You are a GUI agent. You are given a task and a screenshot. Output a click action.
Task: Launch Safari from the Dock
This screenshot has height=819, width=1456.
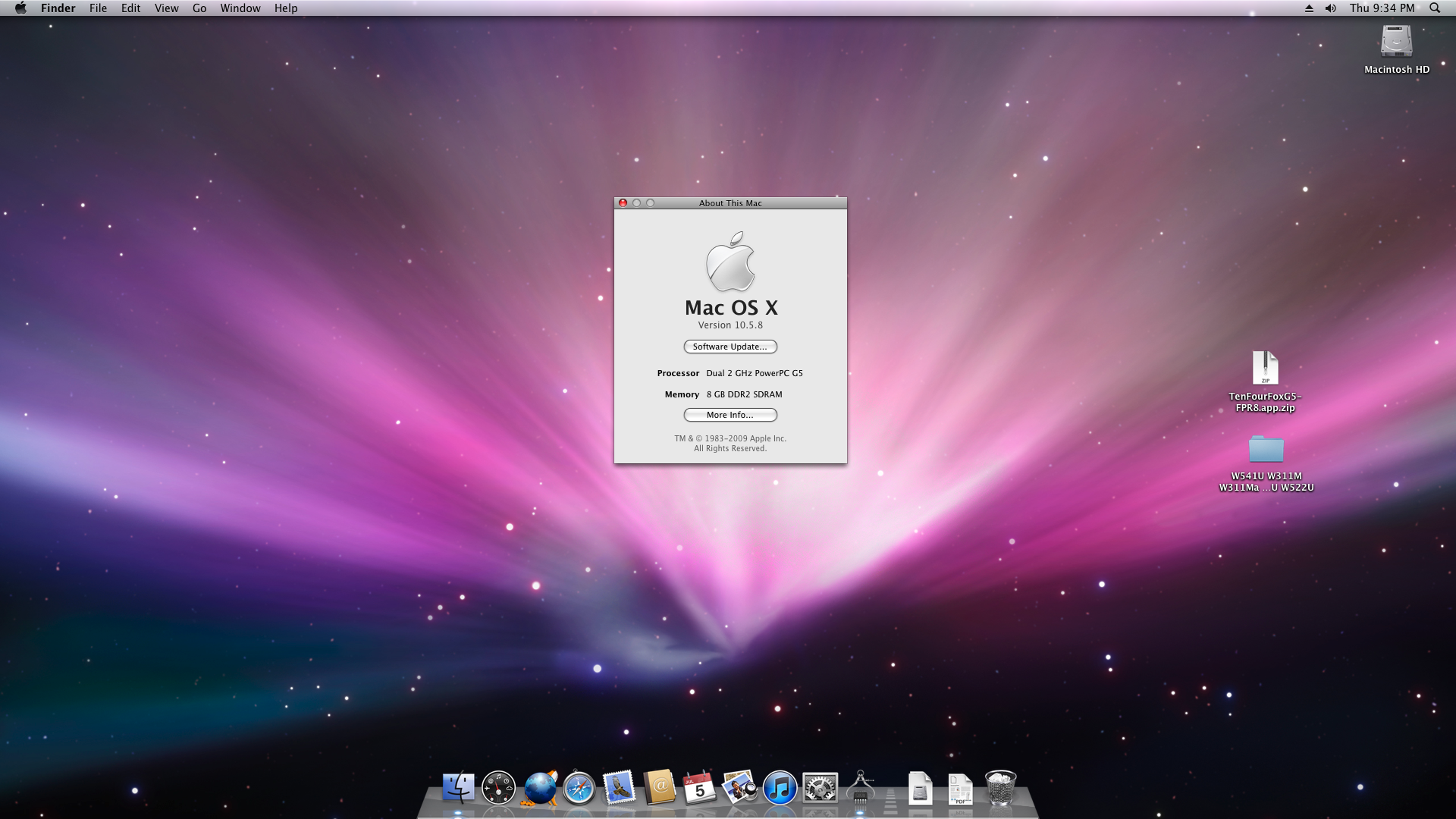point(579,789)
